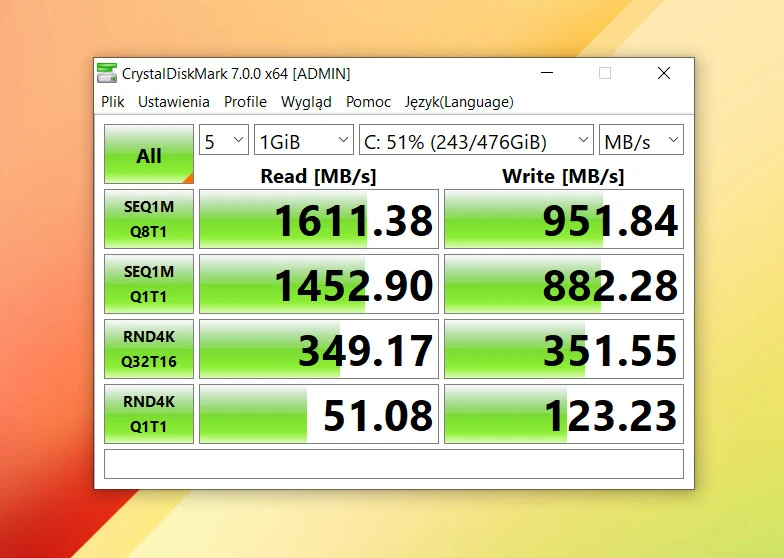Open the Ustawienia menu
This screenshot has width=784, height=558.
(174, 102)
